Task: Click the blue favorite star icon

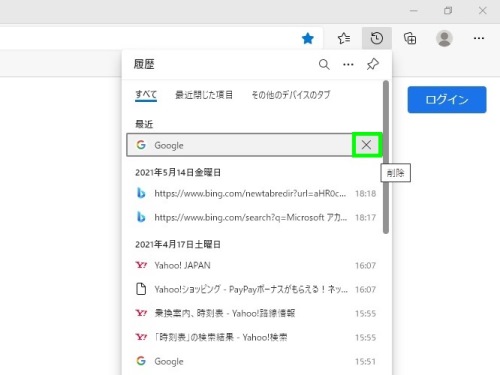Action: click(x=308, y=39)
